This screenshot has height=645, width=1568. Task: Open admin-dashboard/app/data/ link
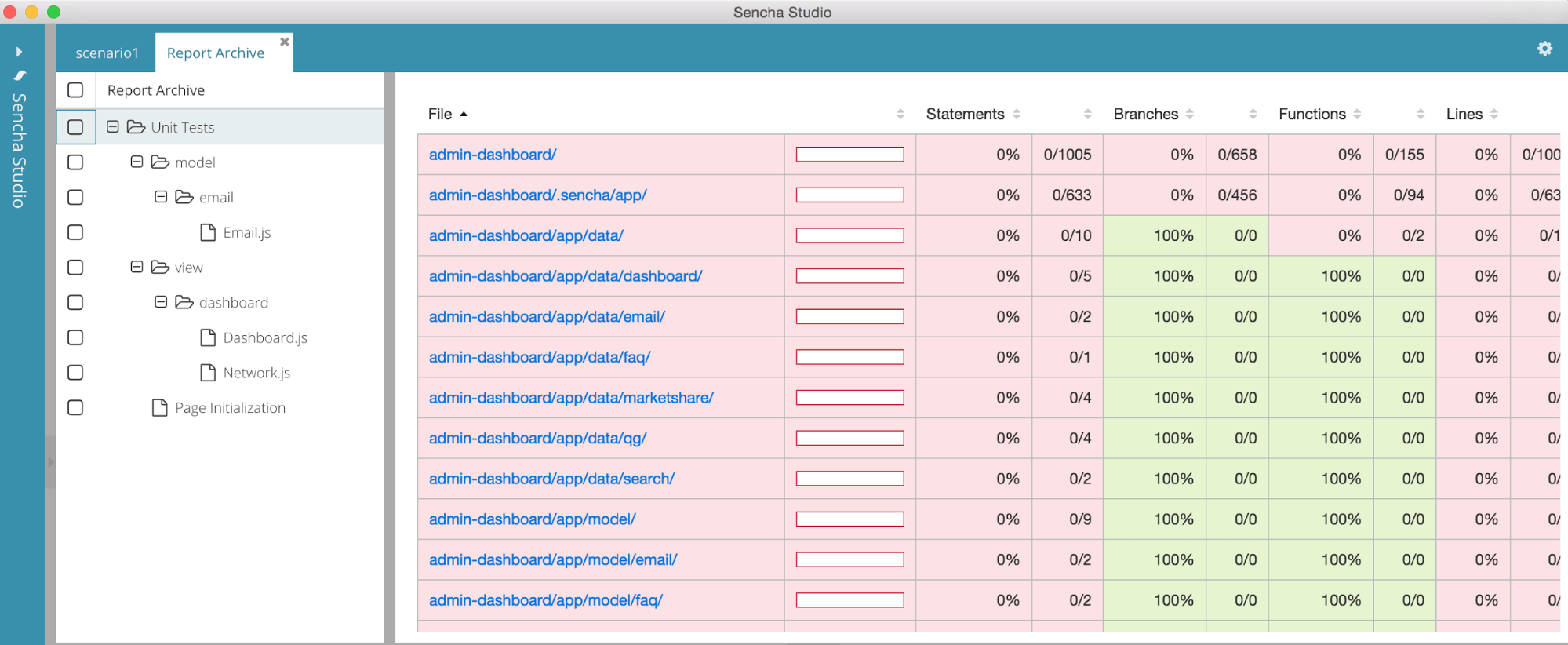click(x=526, y=235)
